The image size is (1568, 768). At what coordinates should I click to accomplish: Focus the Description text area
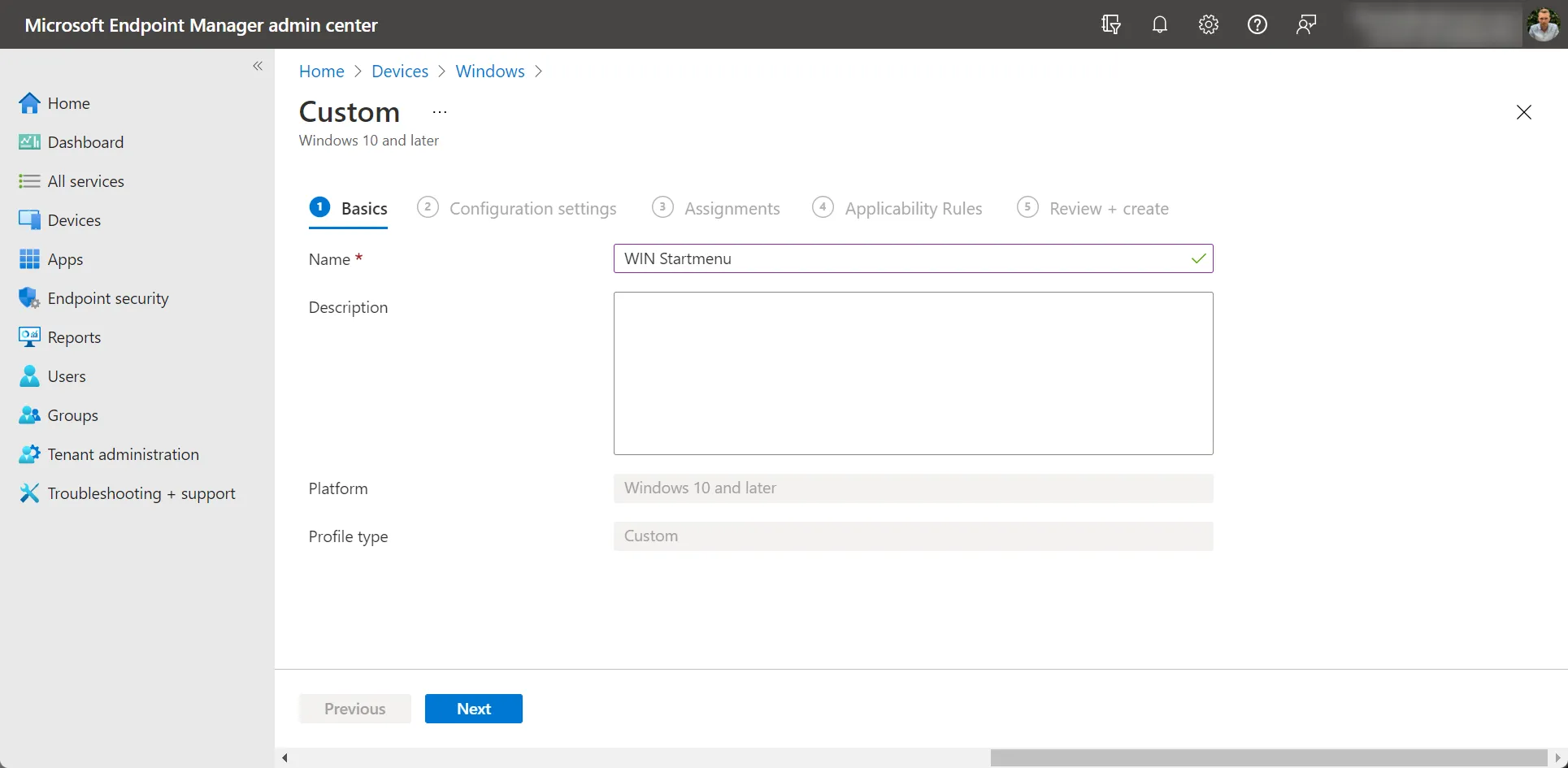tap(914, 374)
